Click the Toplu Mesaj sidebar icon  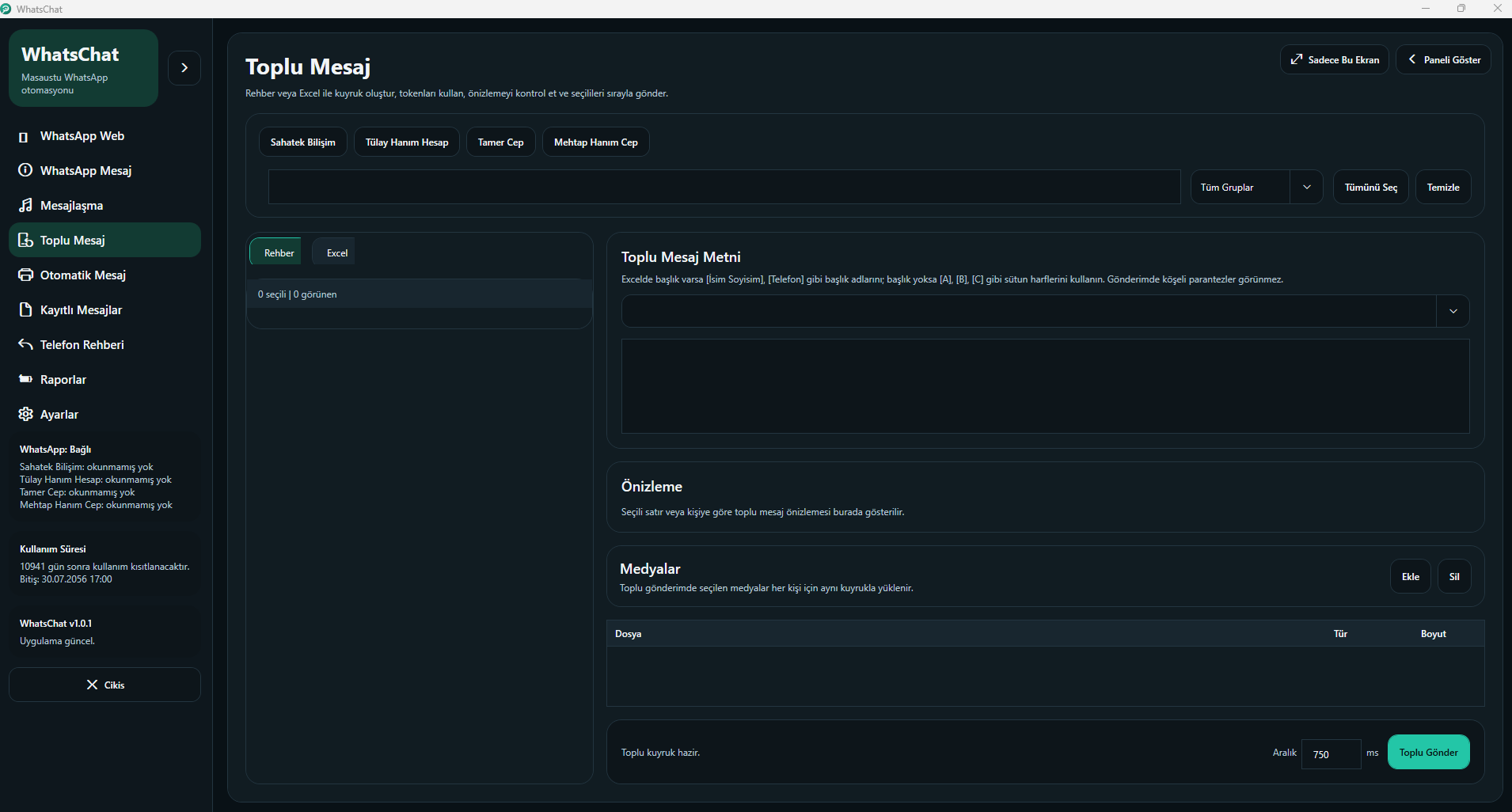click(25, 240)
